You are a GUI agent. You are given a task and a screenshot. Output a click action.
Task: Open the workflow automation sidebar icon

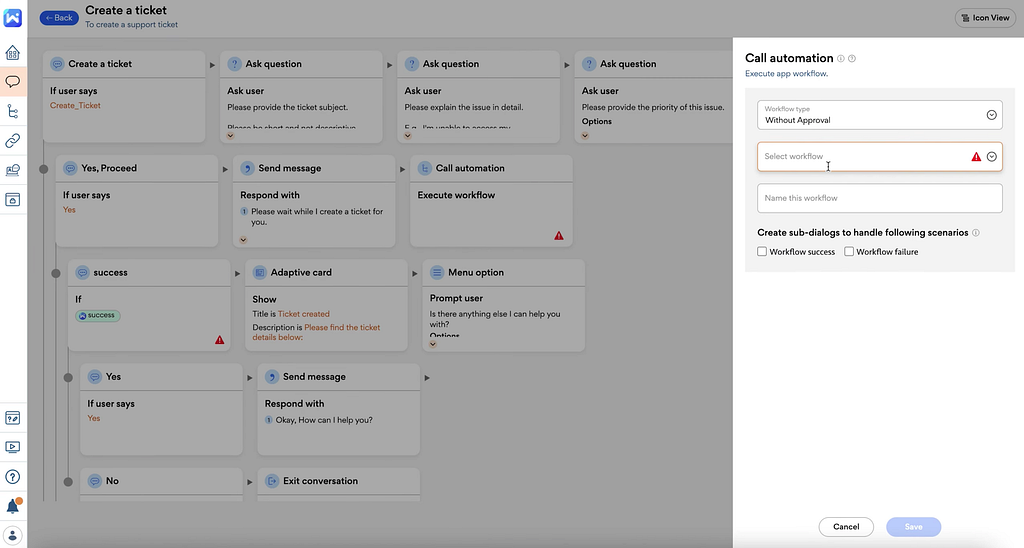point(12,111)
